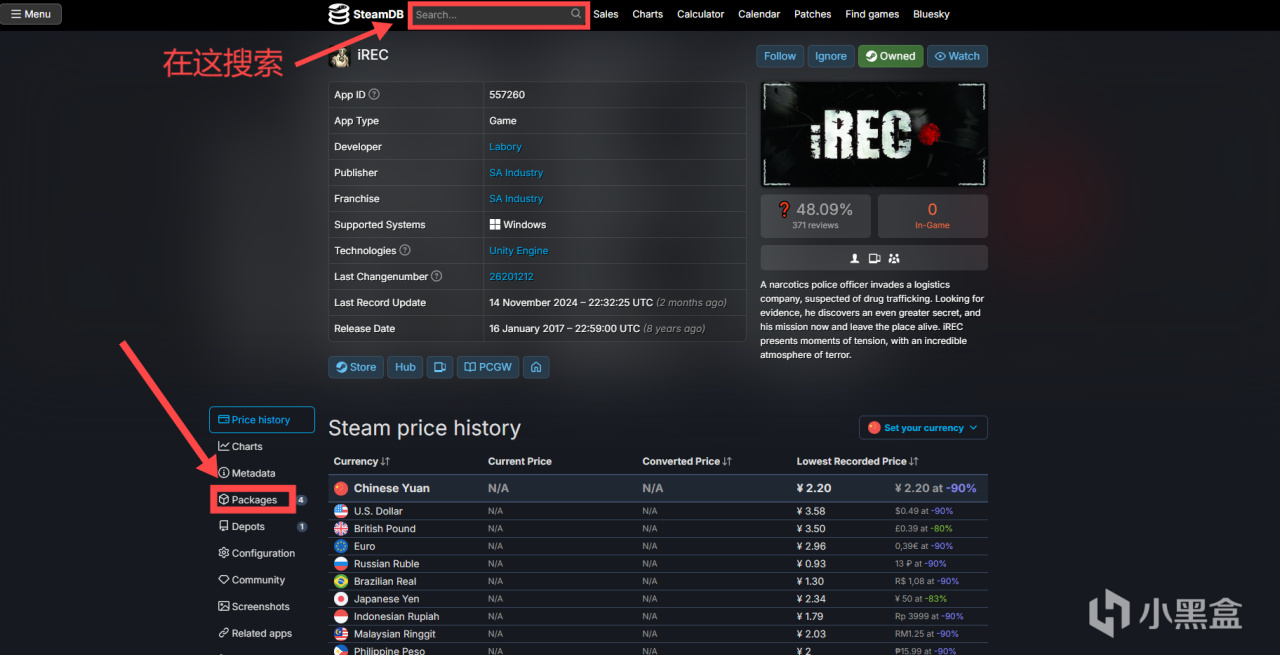1280x655 pixels.
Task: Select the Configuration sidebar tab
Action: click(x=262, y=553)
